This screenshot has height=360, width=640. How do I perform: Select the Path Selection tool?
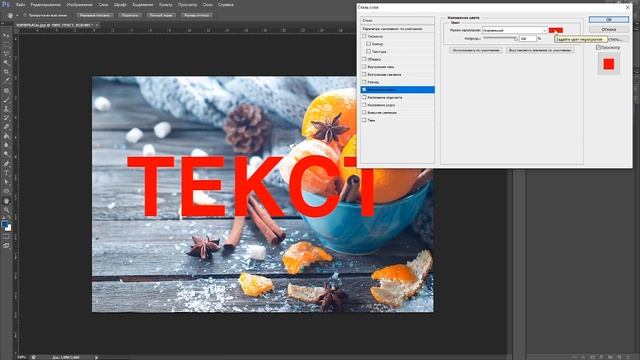6,182
